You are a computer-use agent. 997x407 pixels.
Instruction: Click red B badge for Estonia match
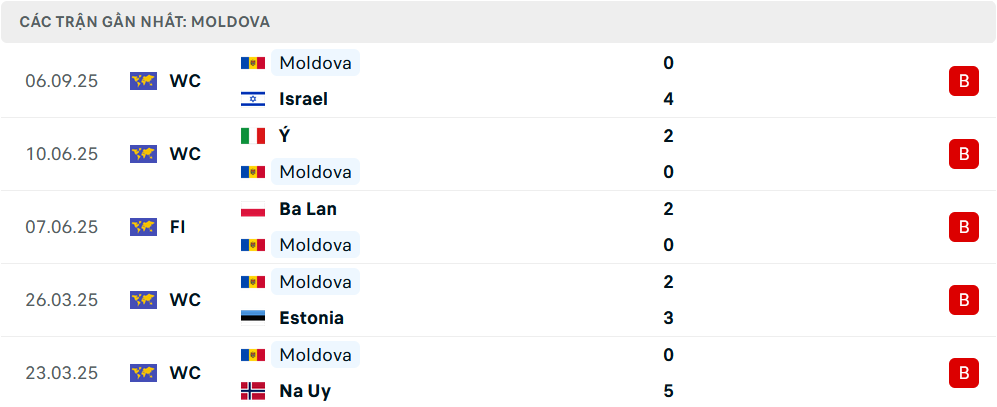[963, 300]
